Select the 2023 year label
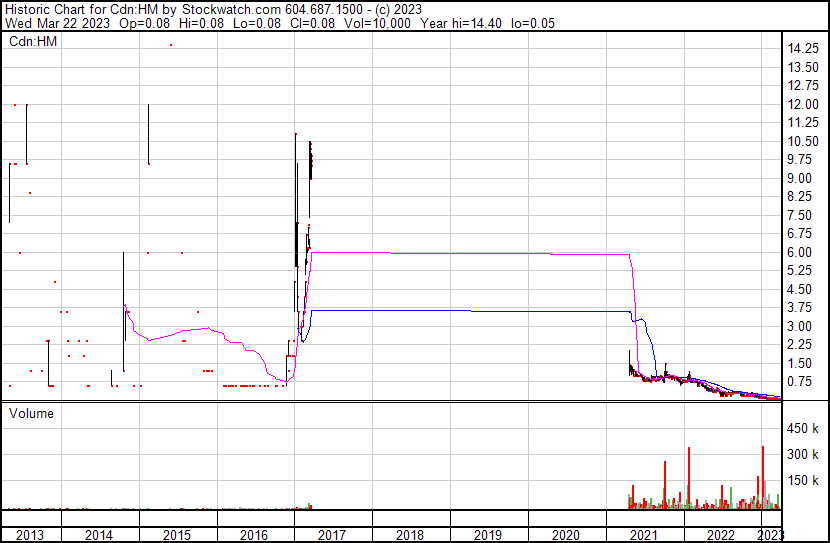Viewport: 830px width, 543px height. (x=771, y=535)
